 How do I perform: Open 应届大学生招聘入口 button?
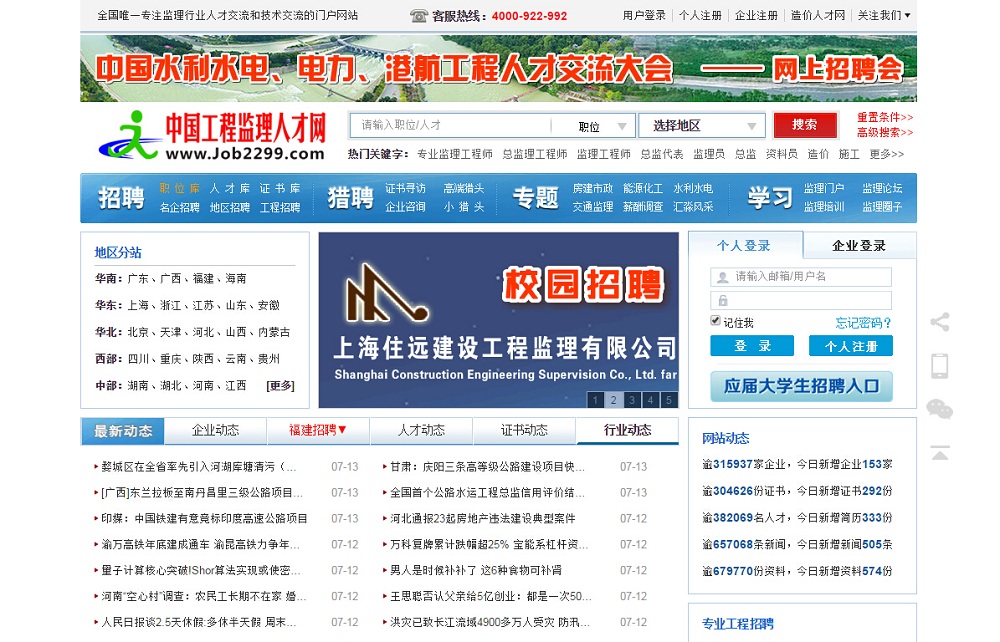[802, 386]
